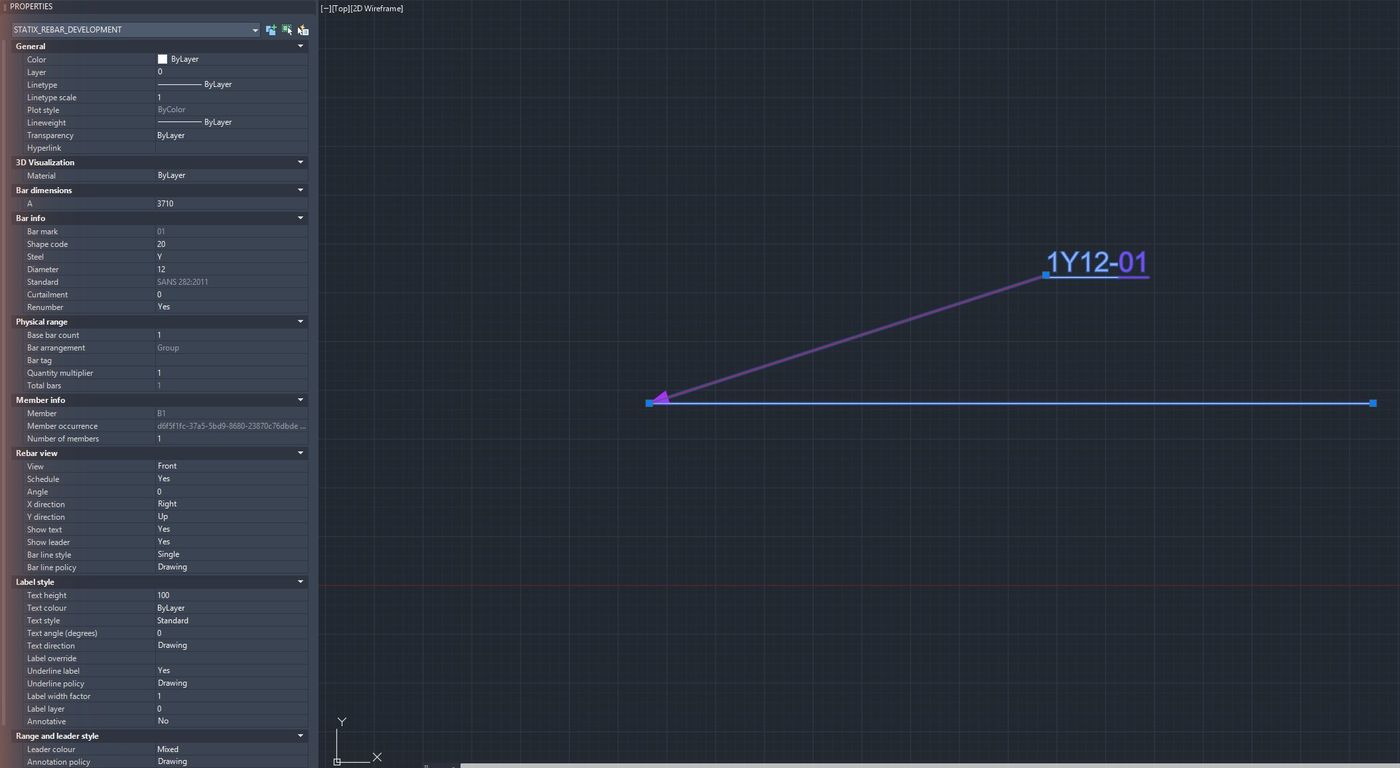1400x768 pixels.
Task: Open the [2D Wireframe] visual style menu
Action: (x=377, y=8)
